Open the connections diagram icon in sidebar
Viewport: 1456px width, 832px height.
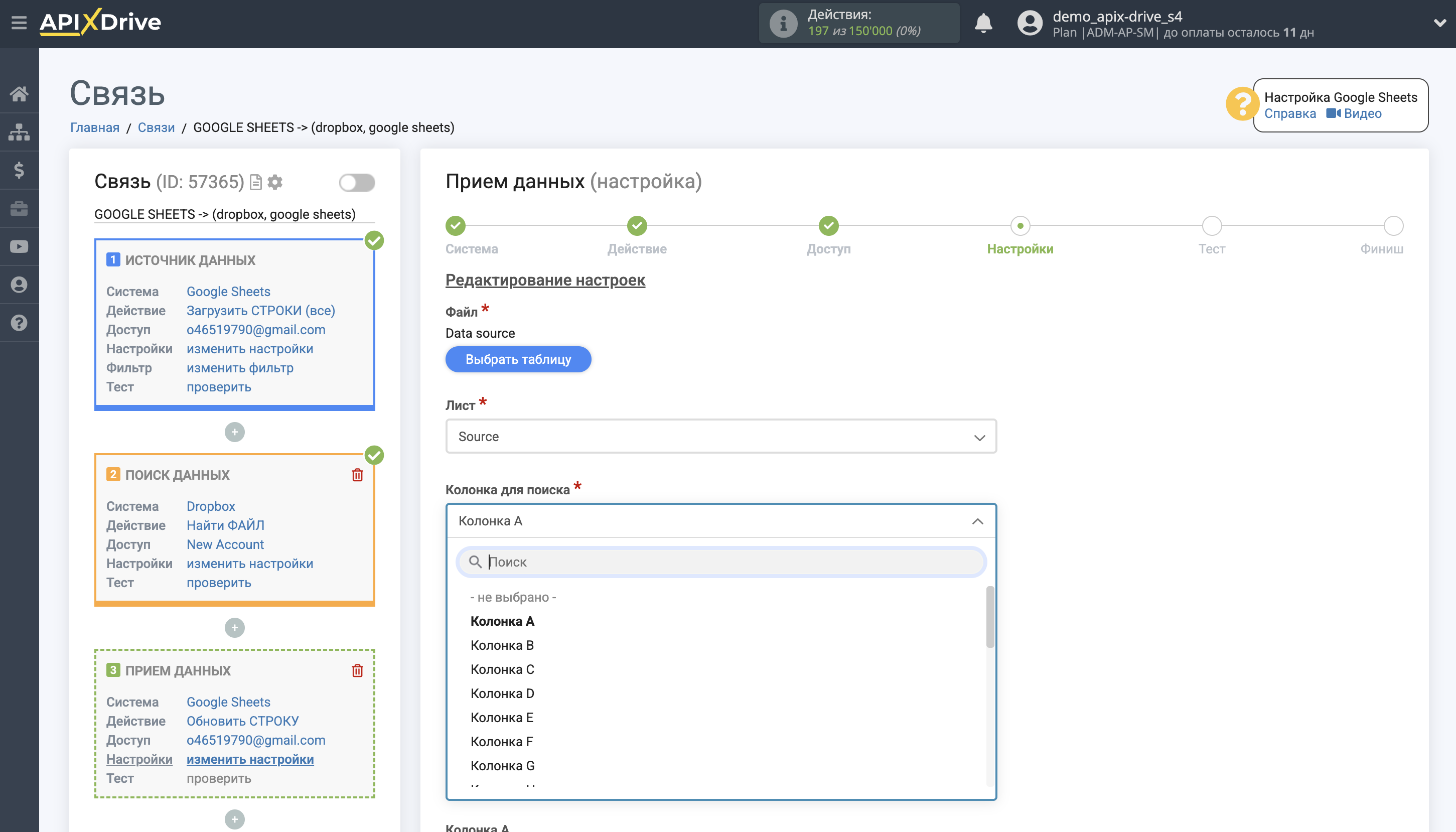pyautogui.click(x=19, y=132)
